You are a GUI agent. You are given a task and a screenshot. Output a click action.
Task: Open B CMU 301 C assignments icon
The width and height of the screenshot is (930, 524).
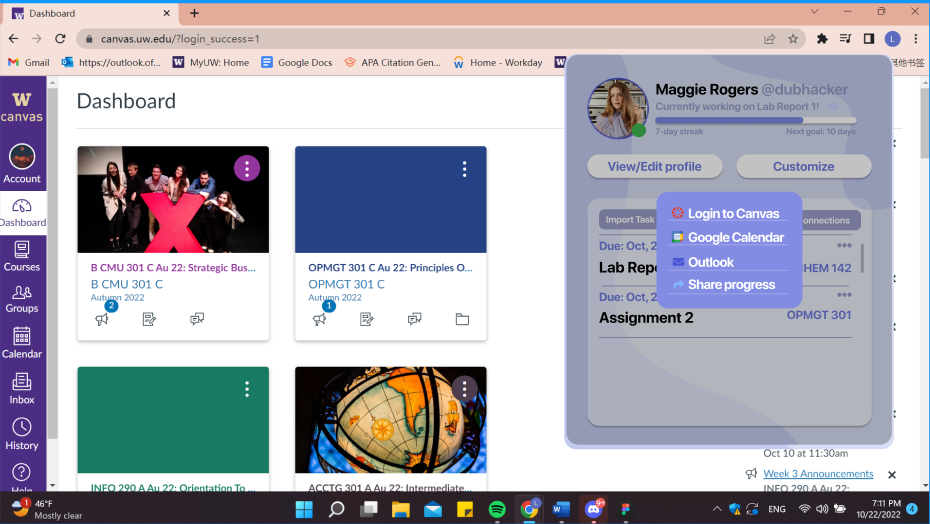149,319
